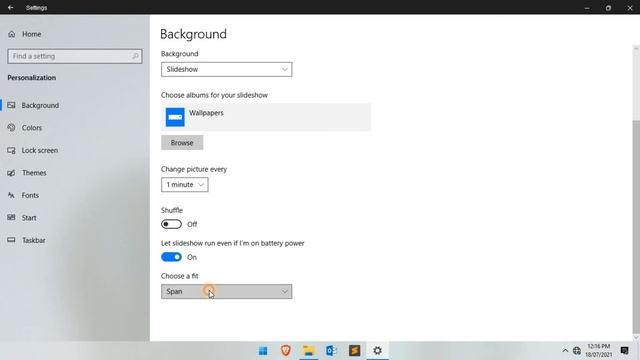
Task: Click the Themes brush icon
Action: (x=11, y=173)
